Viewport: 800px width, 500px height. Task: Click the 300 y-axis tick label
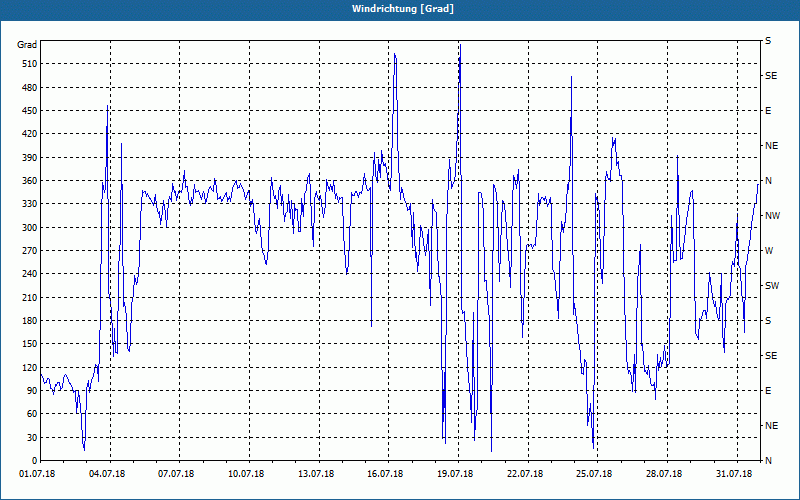click(x=30, y=227)
